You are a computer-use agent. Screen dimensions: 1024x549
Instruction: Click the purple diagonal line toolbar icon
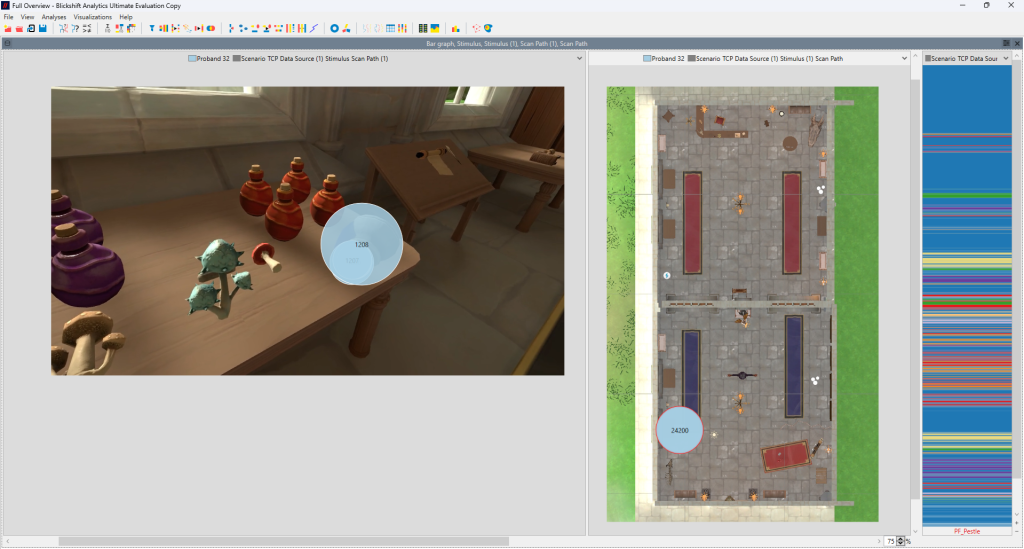click(314, 28)
